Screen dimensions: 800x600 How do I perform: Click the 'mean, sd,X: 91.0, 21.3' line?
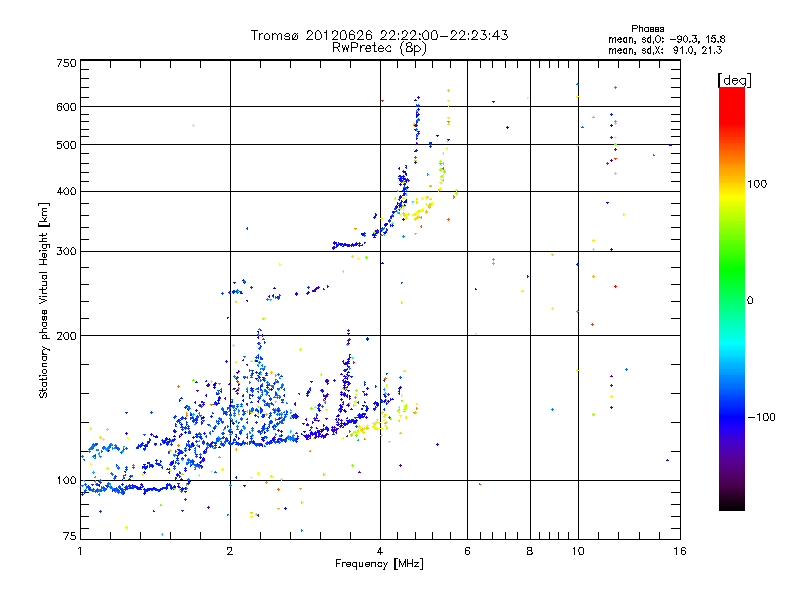point(665,50)
